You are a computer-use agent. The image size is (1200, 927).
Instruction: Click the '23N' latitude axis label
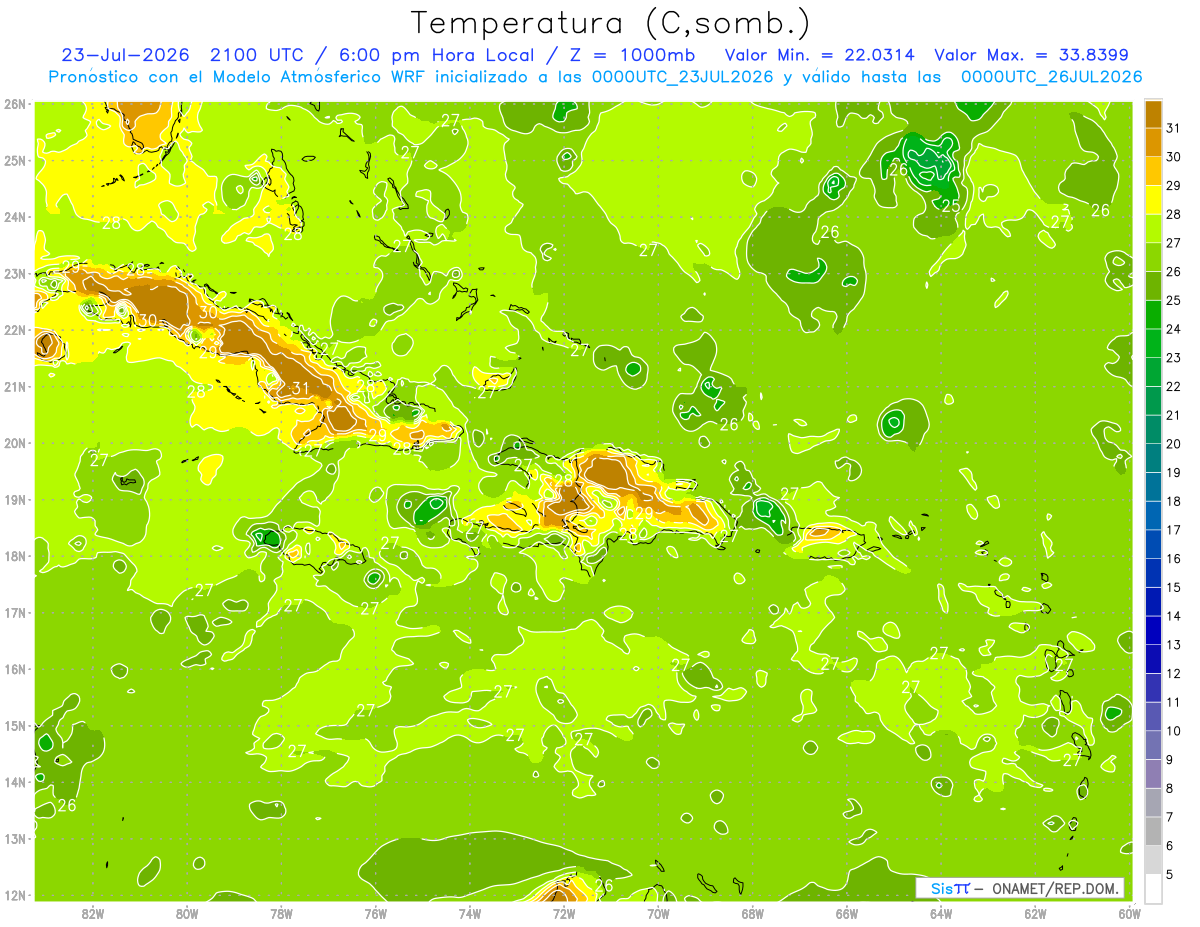click(x=14, y=273)
